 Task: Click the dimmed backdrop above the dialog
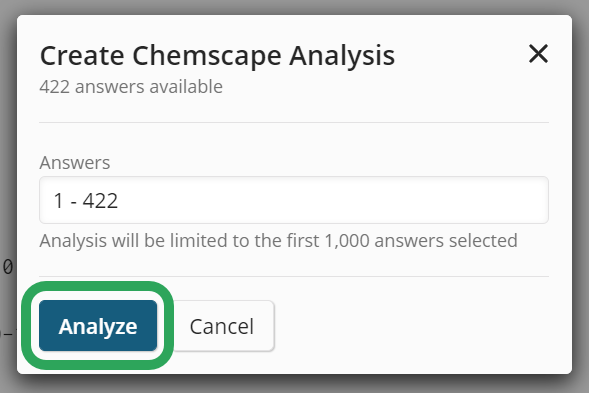(294, 6)
